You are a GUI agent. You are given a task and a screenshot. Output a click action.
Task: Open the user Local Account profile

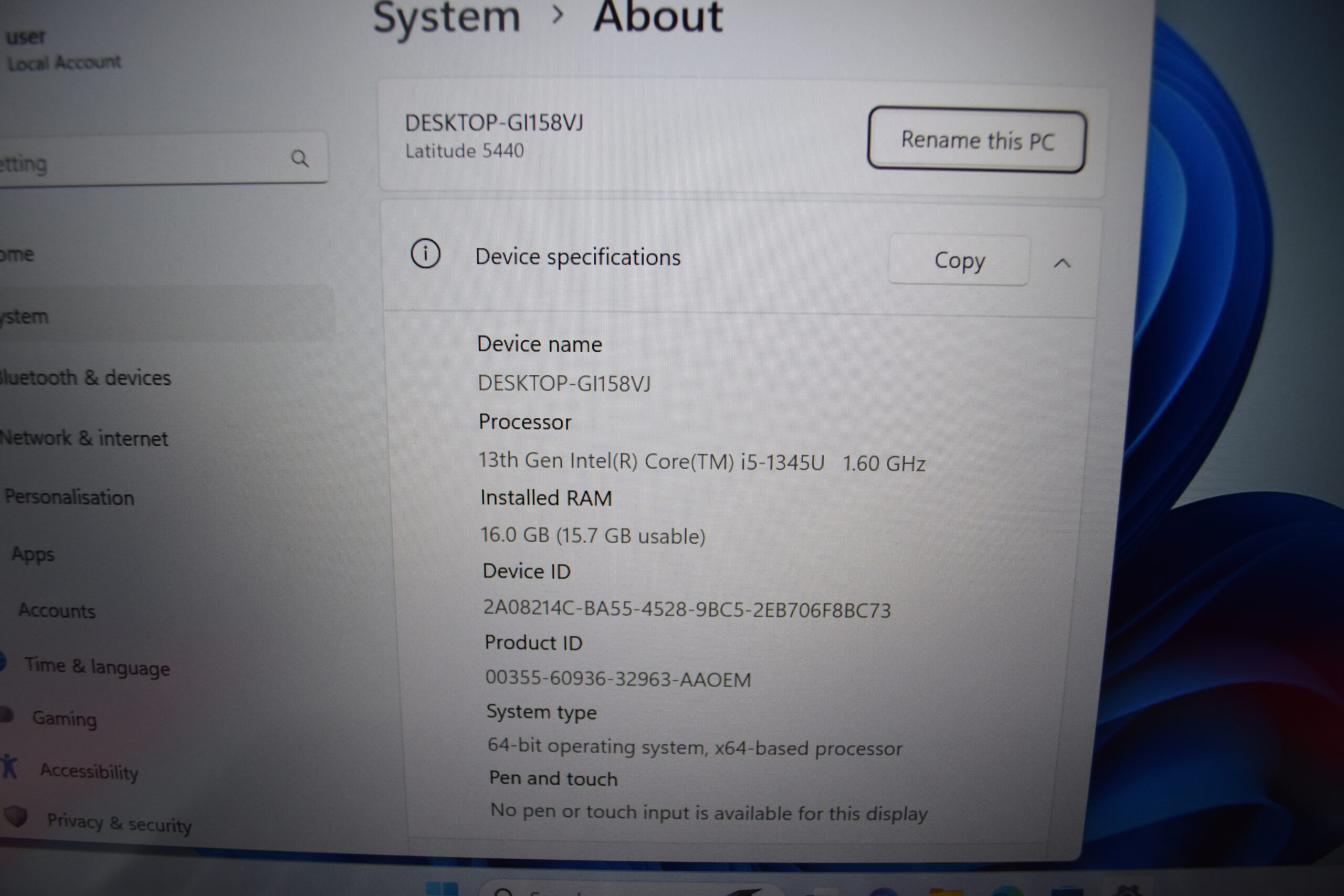pyautogui.click(x=62, y=50)
